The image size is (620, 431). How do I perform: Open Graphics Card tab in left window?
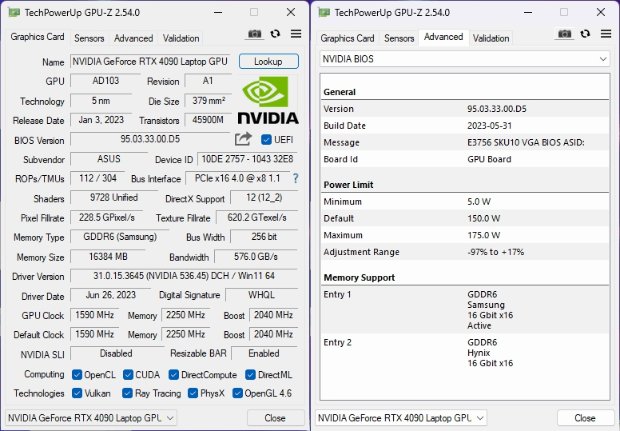37,37
